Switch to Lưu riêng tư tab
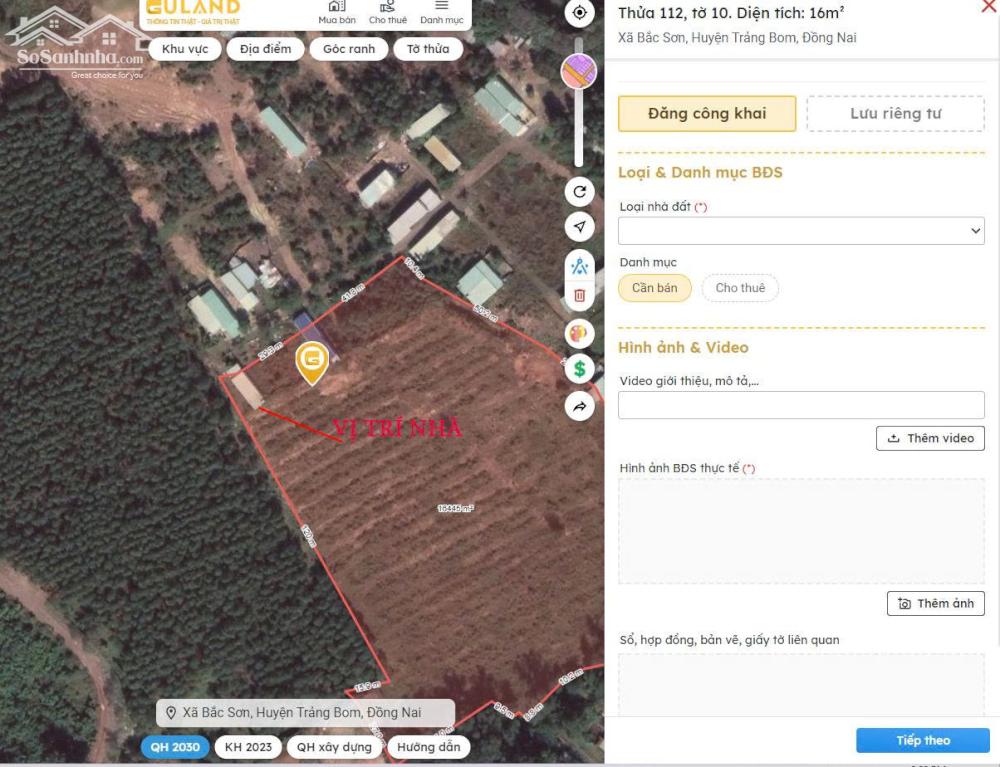The height and width of the screenshot is (767, 1000). tap(895, 114)
